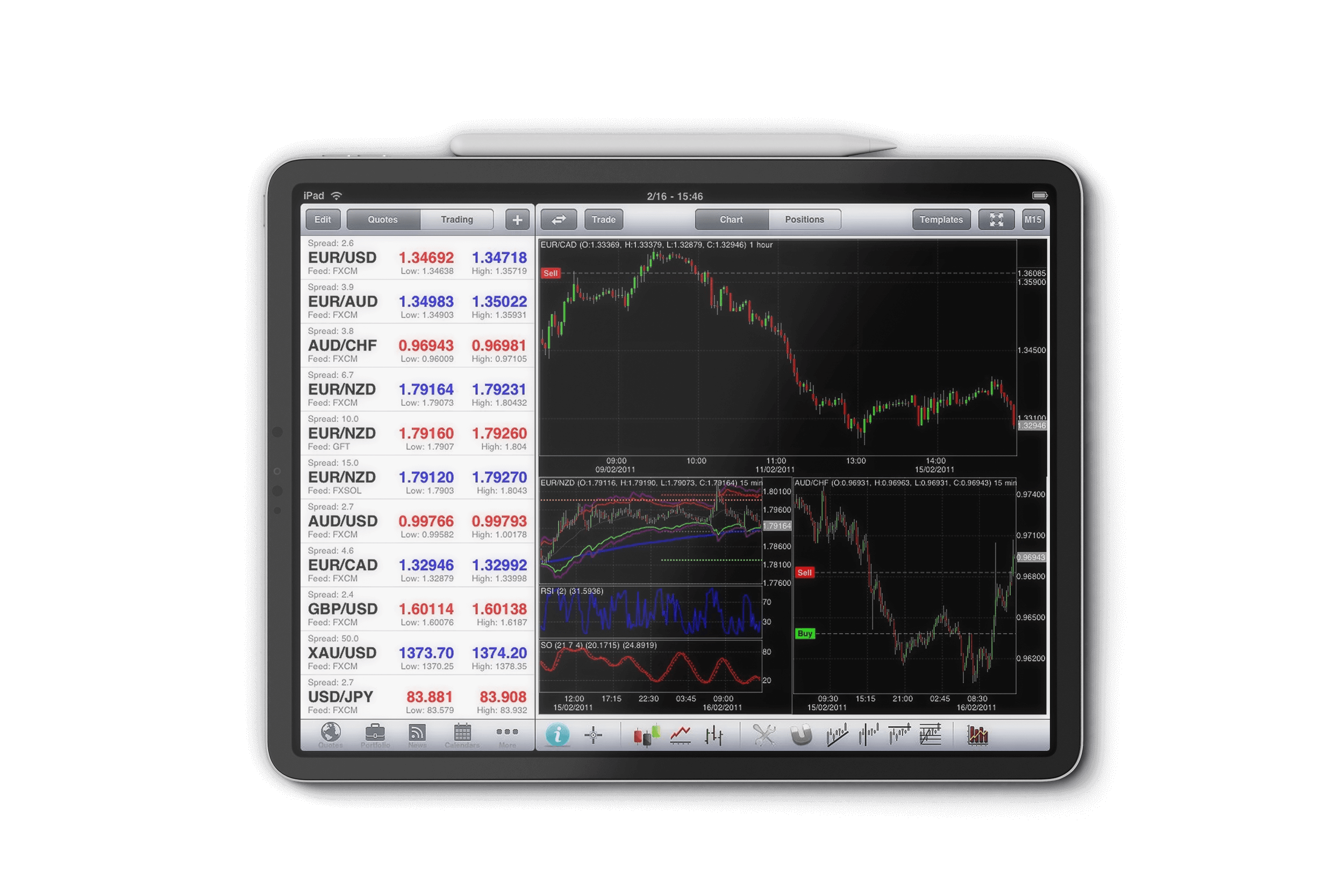Toggle fullscreen chart mode
The height and width of the screenshot is (896, 1344).
coord(996,219)
